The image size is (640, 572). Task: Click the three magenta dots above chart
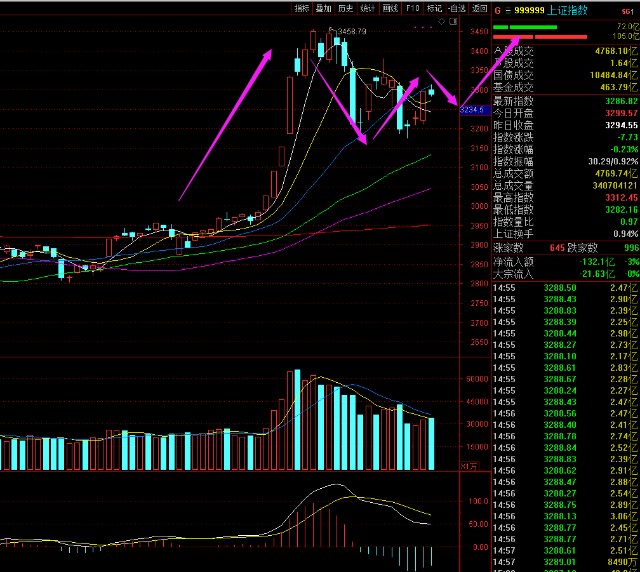click(423, 27)
